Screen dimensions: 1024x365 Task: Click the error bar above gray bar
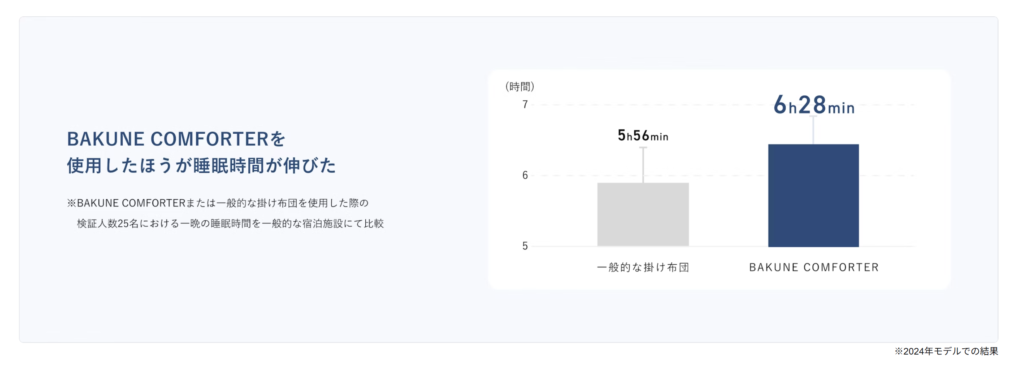click(643, 165)
